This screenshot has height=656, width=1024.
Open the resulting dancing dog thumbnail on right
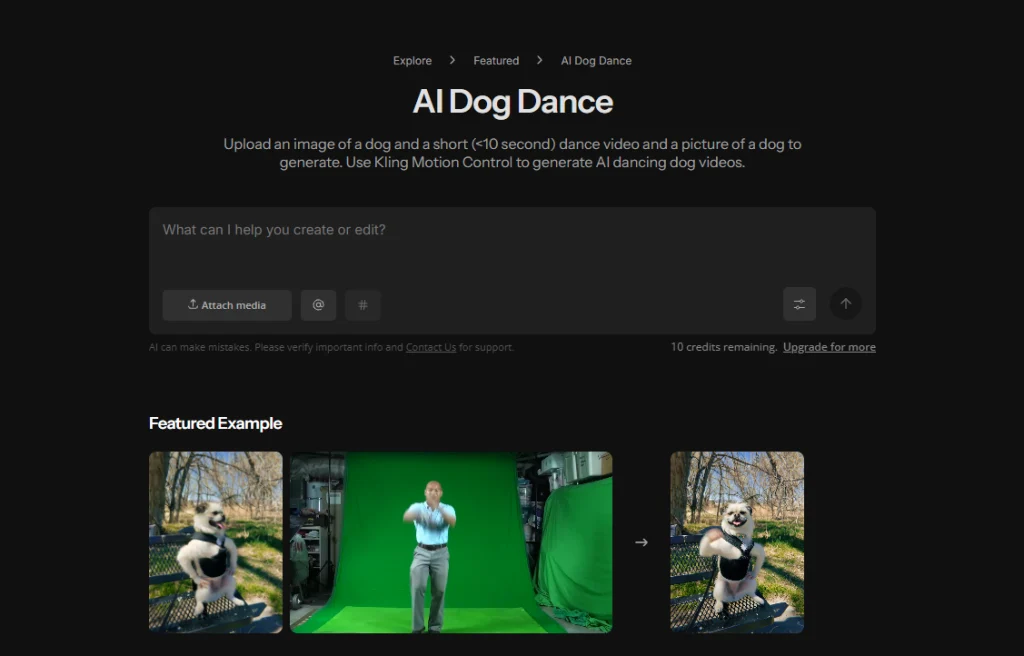(737, 542)
